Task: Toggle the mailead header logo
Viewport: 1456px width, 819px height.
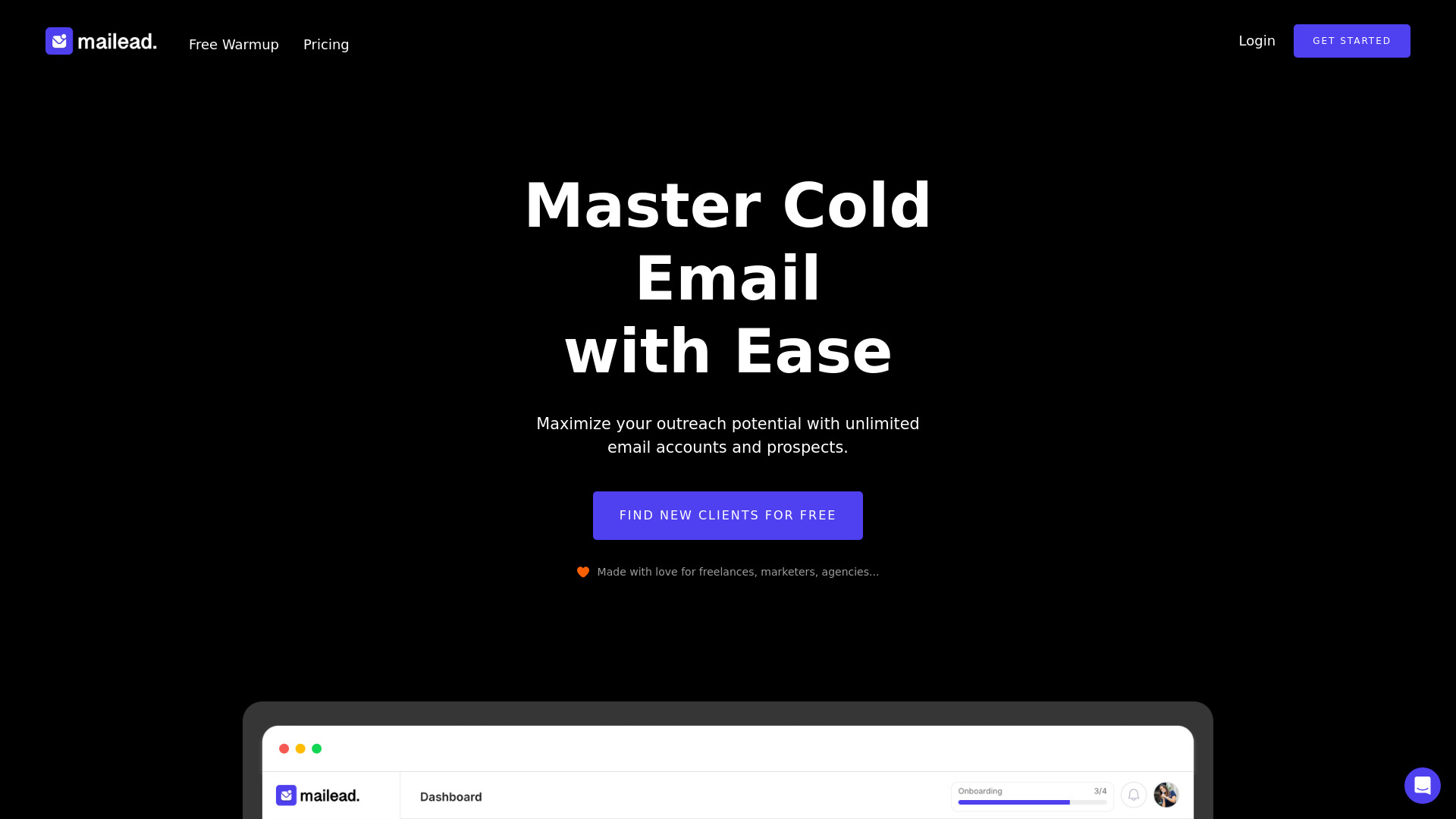Action: coord(101,41)
